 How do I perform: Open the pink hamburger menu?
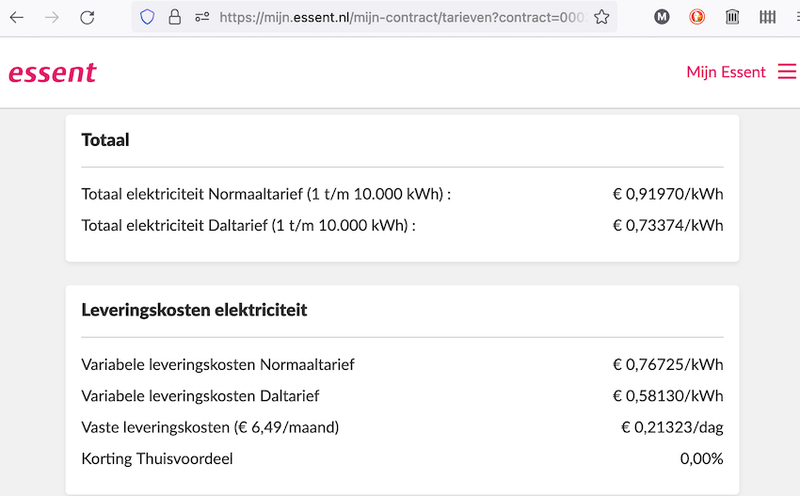(x=787, y=71)
